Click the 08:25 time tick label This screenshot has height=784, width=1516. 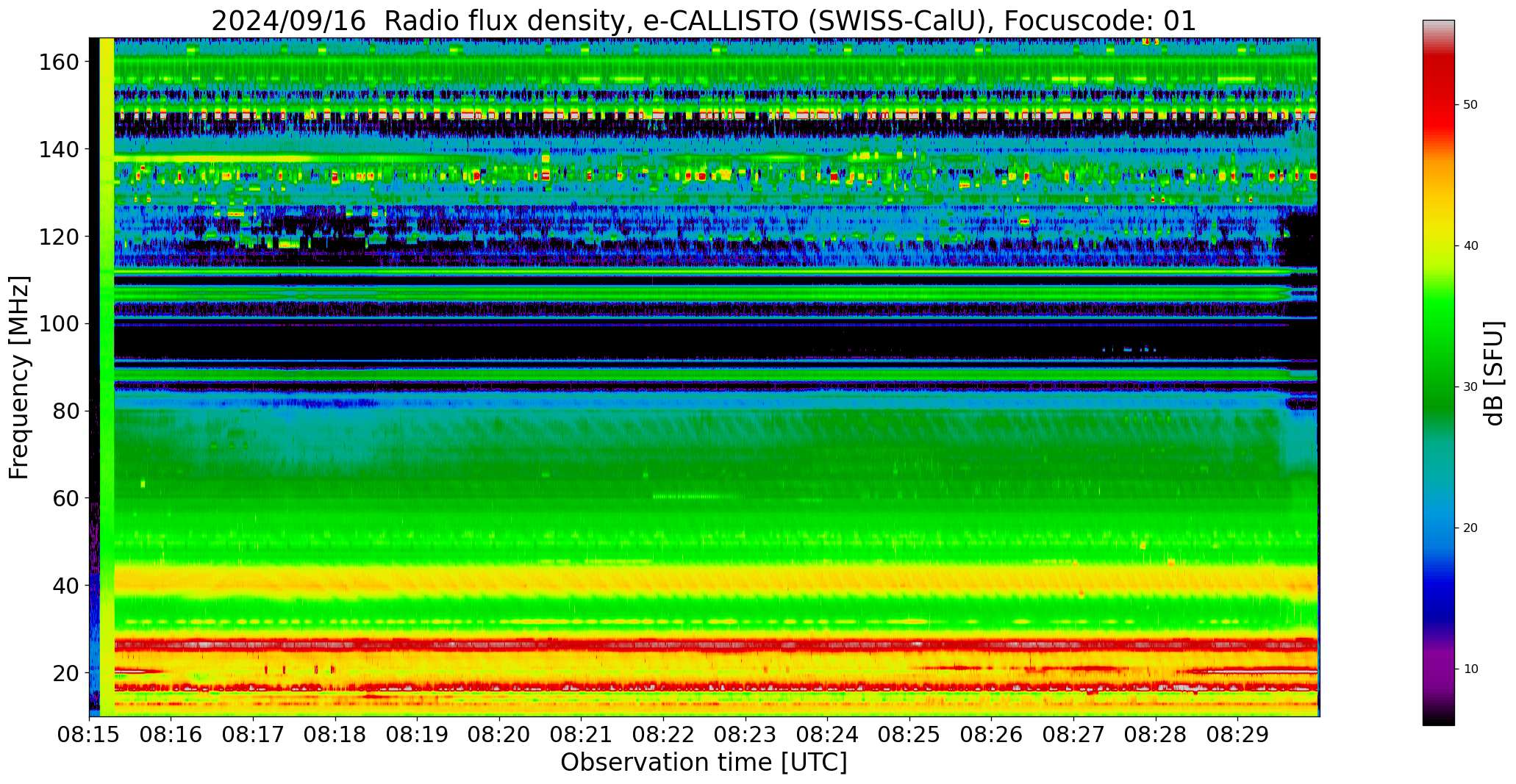click(909, 734)
